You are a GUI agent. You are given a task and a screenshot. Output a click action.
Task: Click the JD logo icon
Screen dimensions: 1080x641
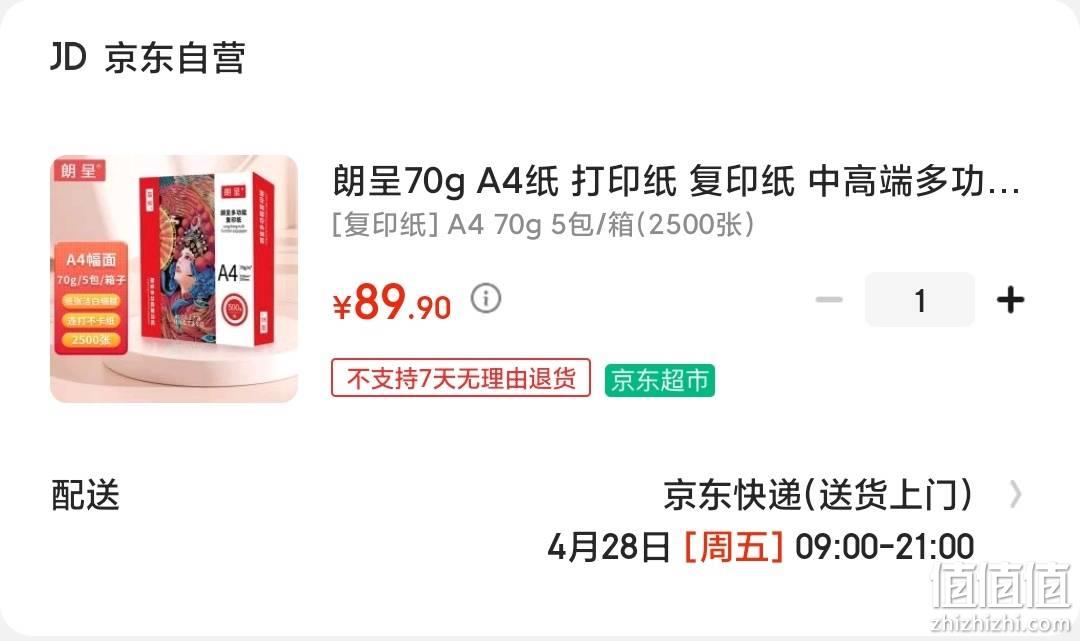point(68,56)
